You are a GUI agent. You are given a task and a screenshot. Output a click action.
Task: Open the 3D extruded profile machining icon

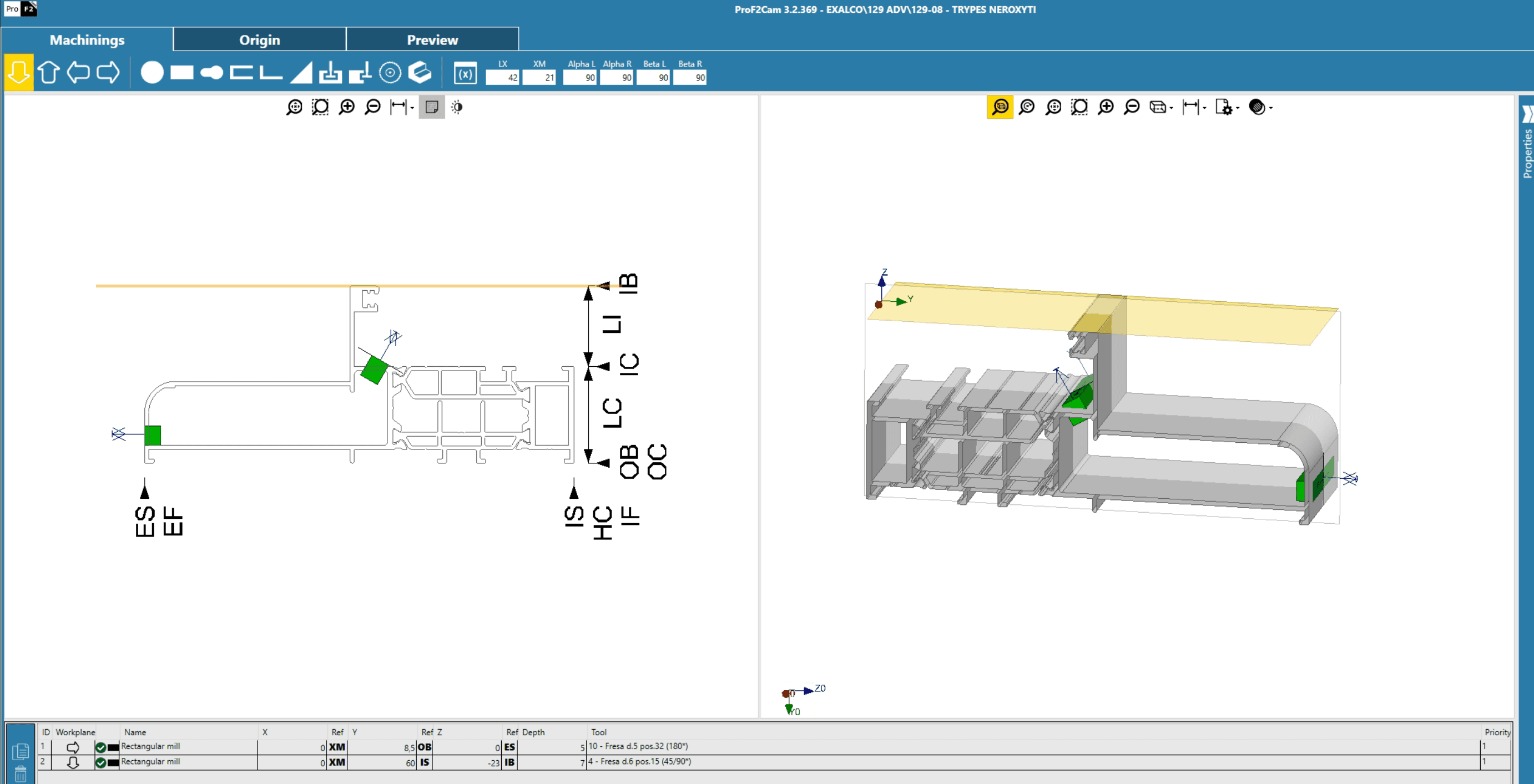(420, 73)
